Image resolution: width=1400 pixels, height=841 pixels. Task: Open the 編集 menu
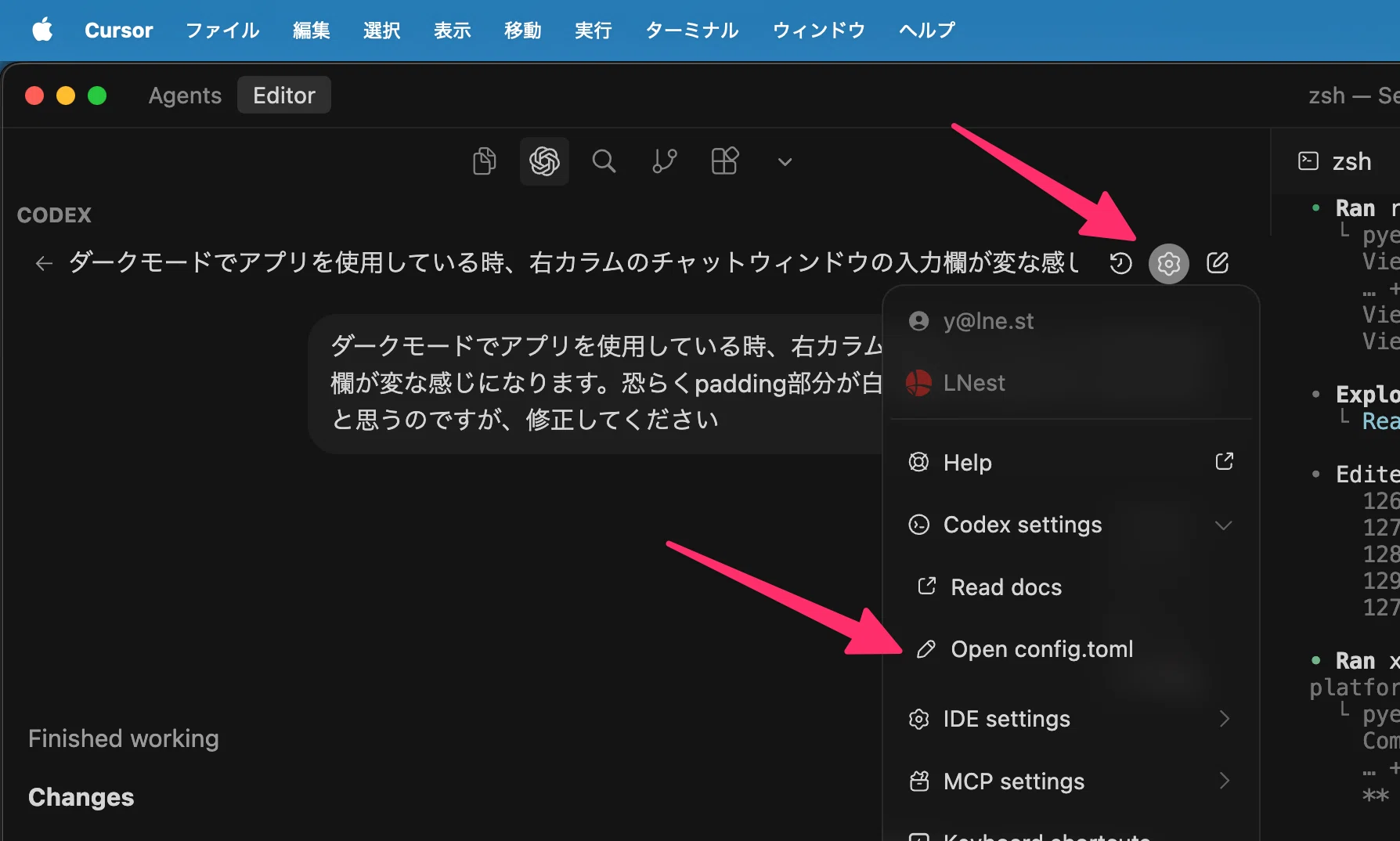point(311,30)
